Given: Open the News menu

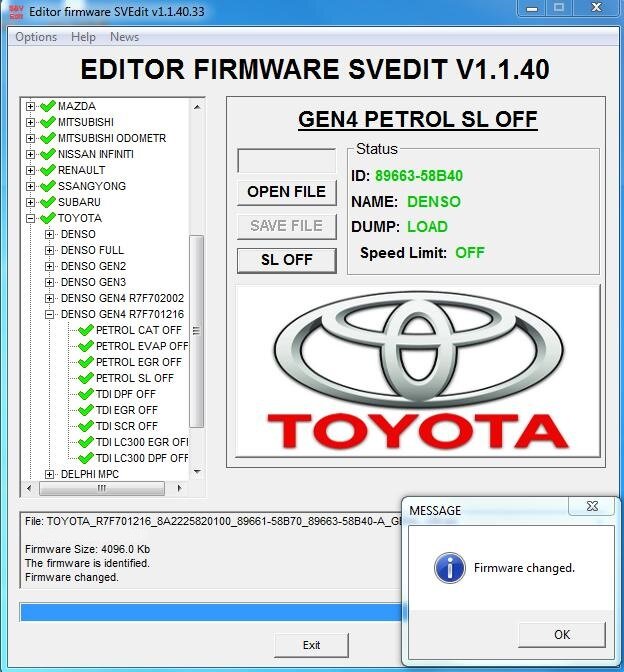Looking at the screenshot, I should pyautogui.click(x=124, y=37).
